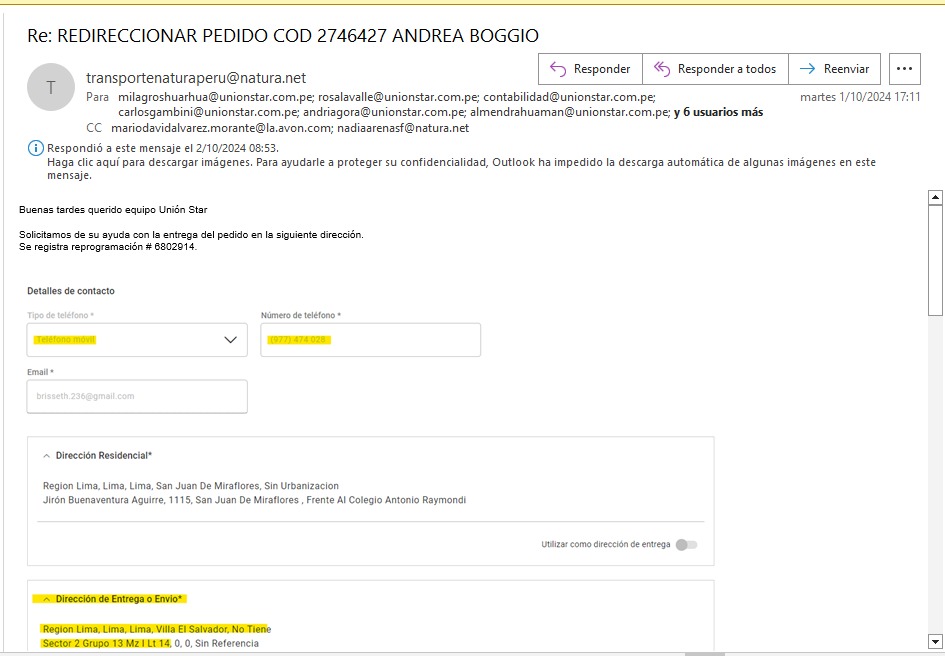Toggle Utilizar como dirección de entrega switch
This screenshot has width=945, height=656.
[686, 545]
